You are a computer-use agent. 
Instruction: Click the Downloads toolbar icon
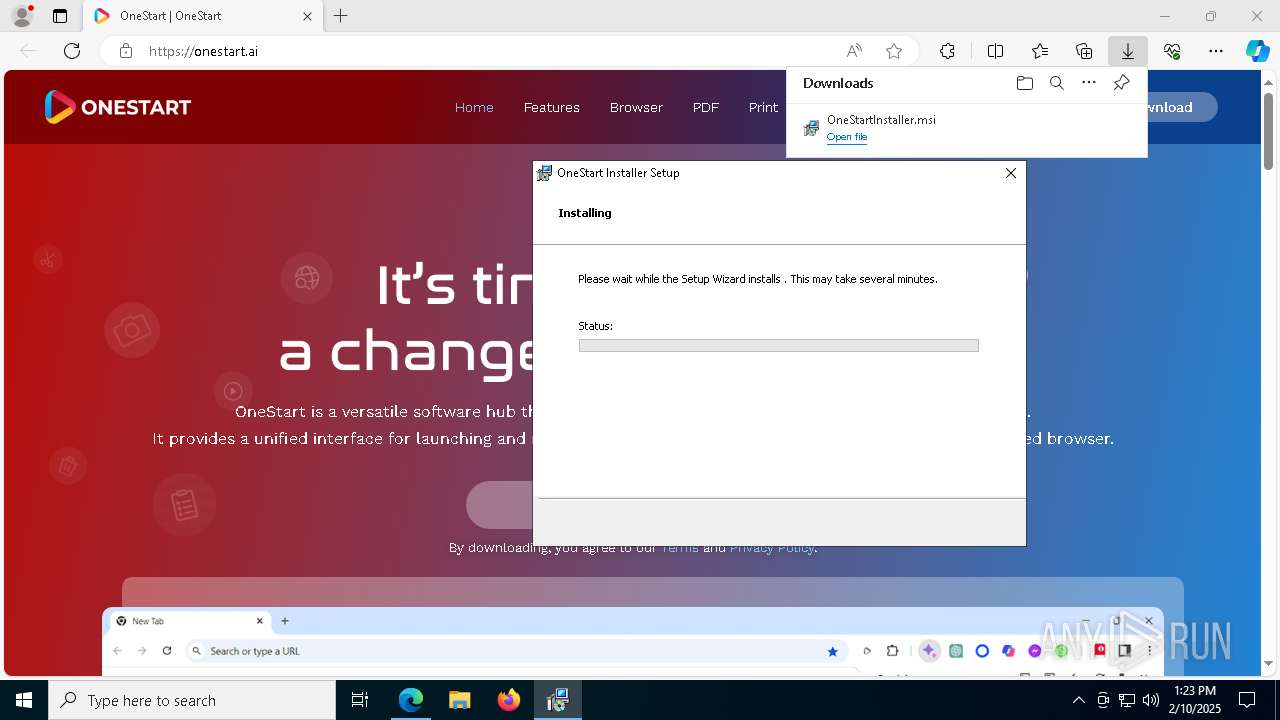click(1128, 51)
